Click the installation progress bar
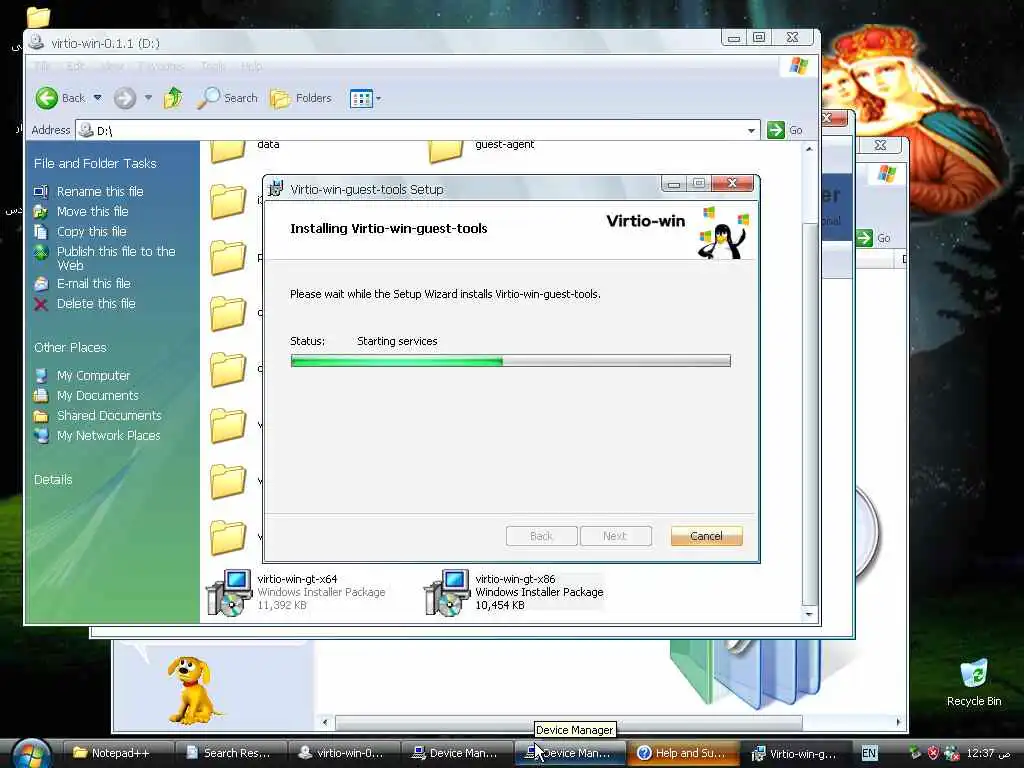The height and width of the screenshot is (768, 1024). [x=511, y=360]
